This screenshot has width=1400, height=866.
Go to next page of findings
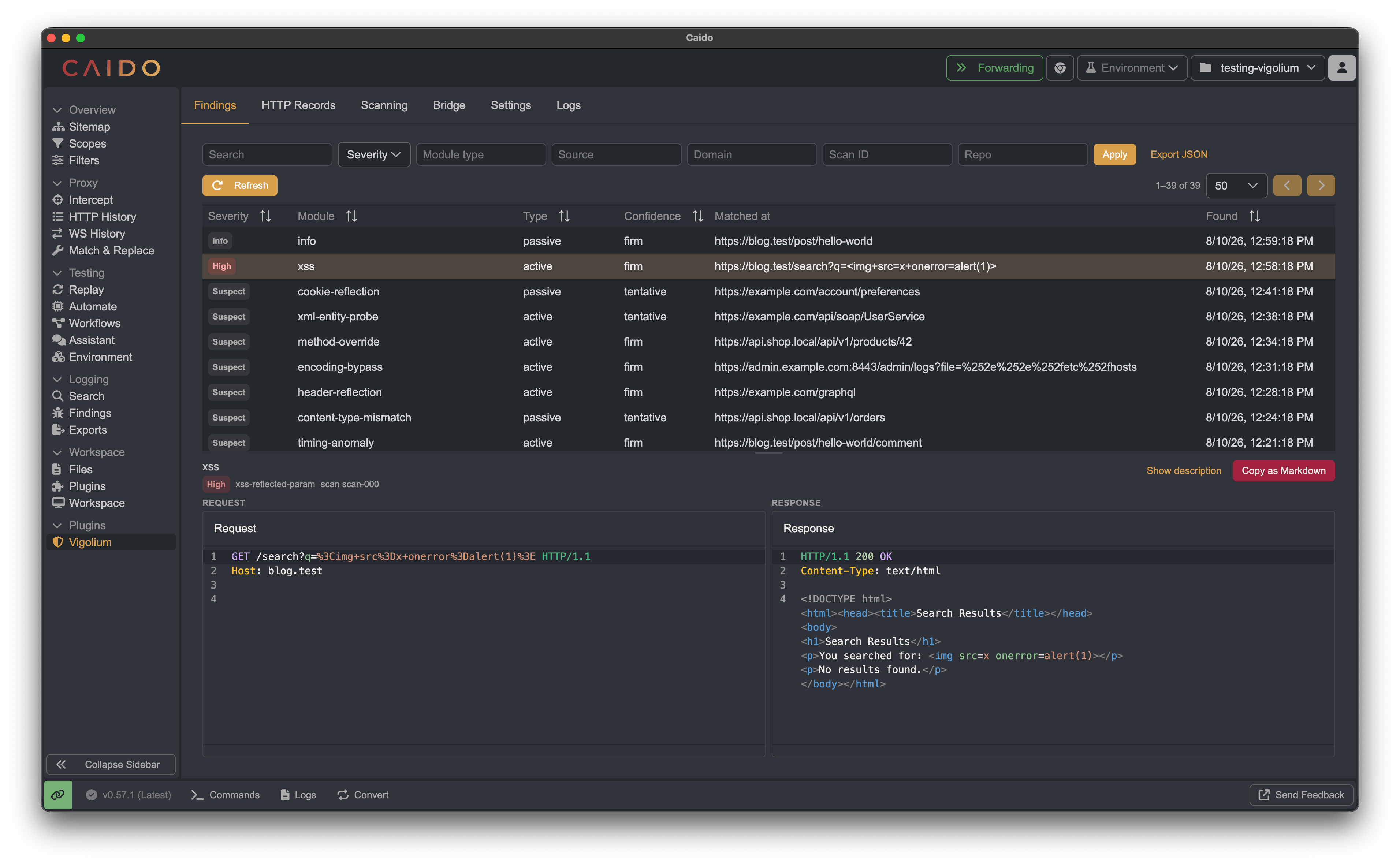1321,186
